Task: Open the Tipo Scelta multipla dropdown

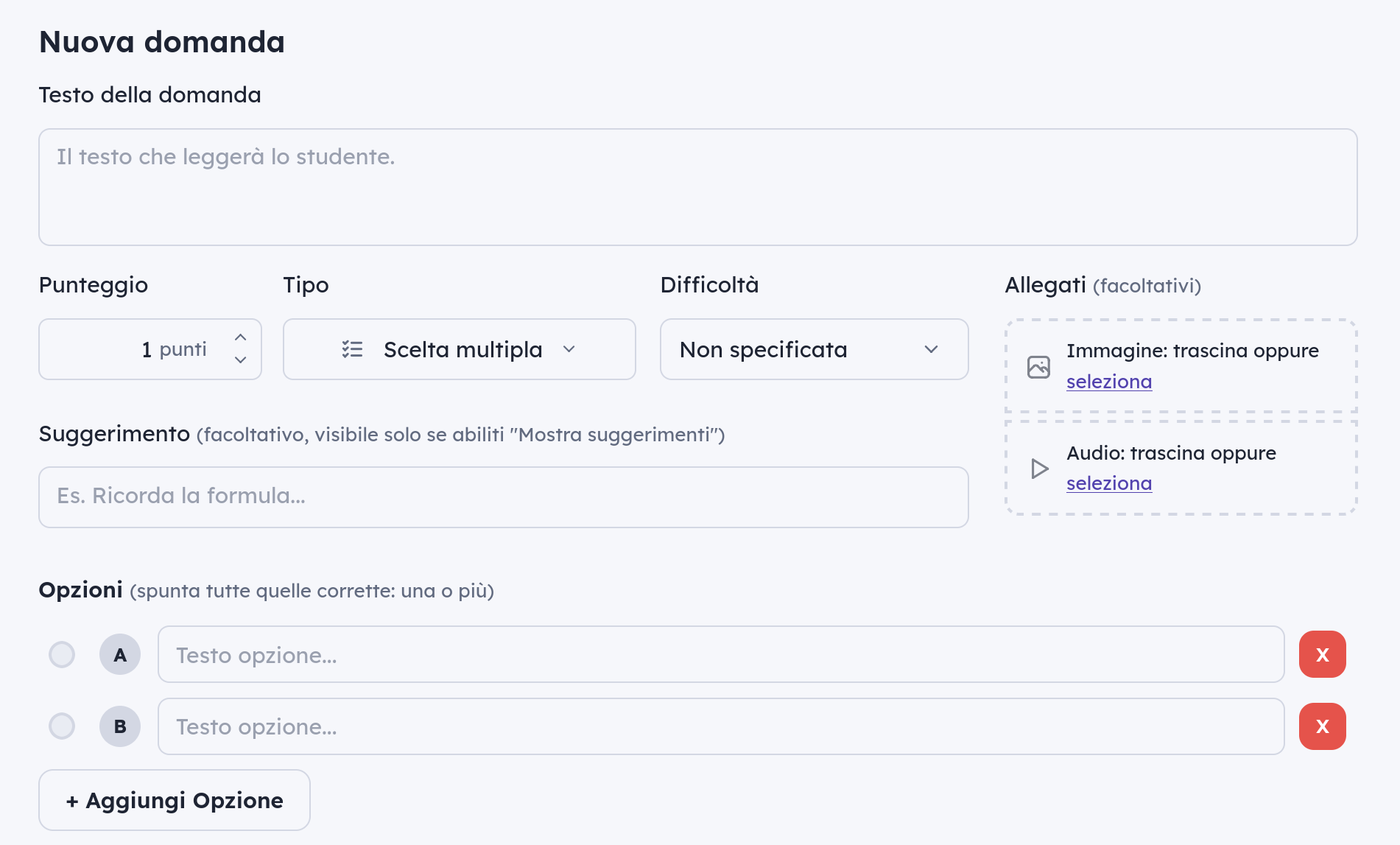Action: (460, 349)
